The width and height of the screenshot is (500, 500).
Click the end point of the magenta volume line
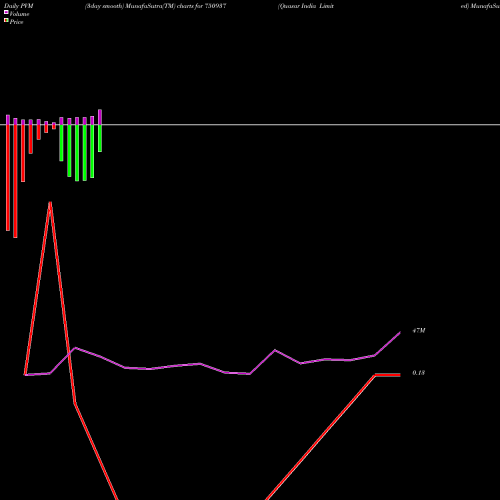pyautogui.click(x=400, y=333)
